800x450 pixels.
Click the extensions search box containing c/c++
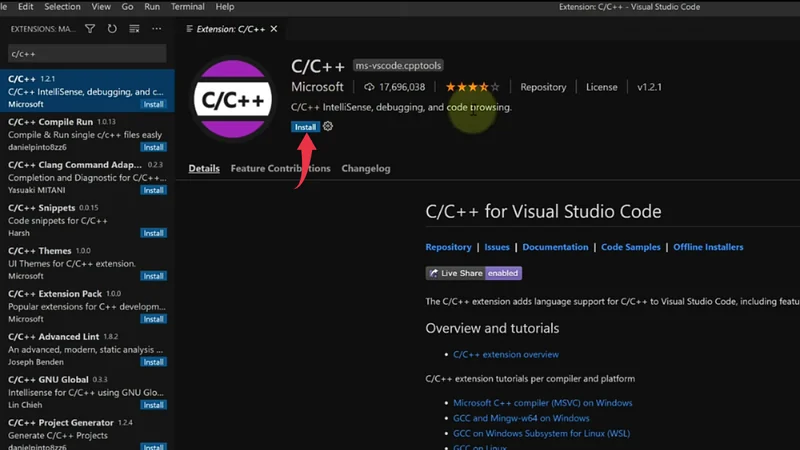(x=85, y=54)
